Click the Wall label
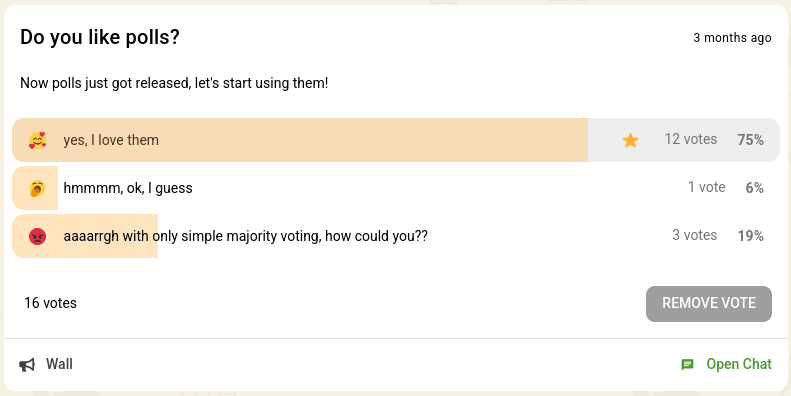This screenshot has width=791, height=396. (x=60, y=364)
